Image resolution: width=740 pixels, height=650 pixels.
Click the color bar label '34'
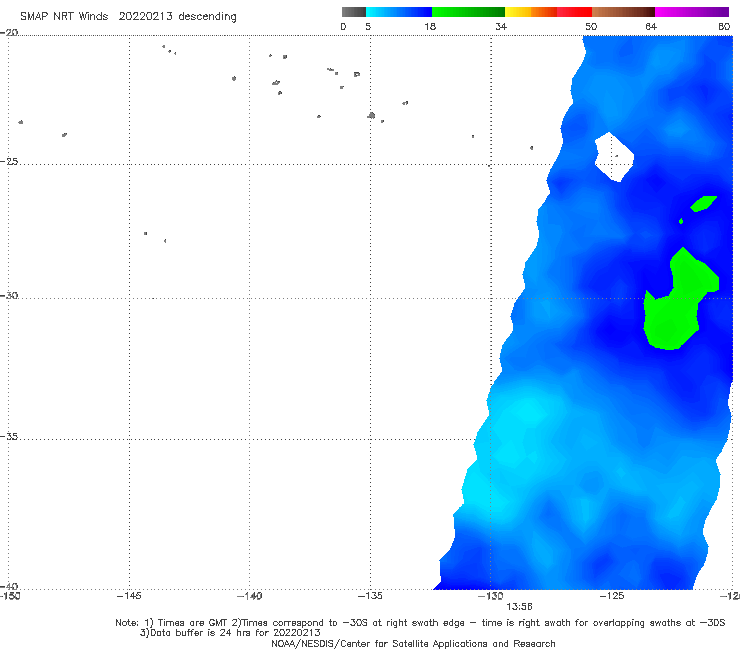coord(501,26)
